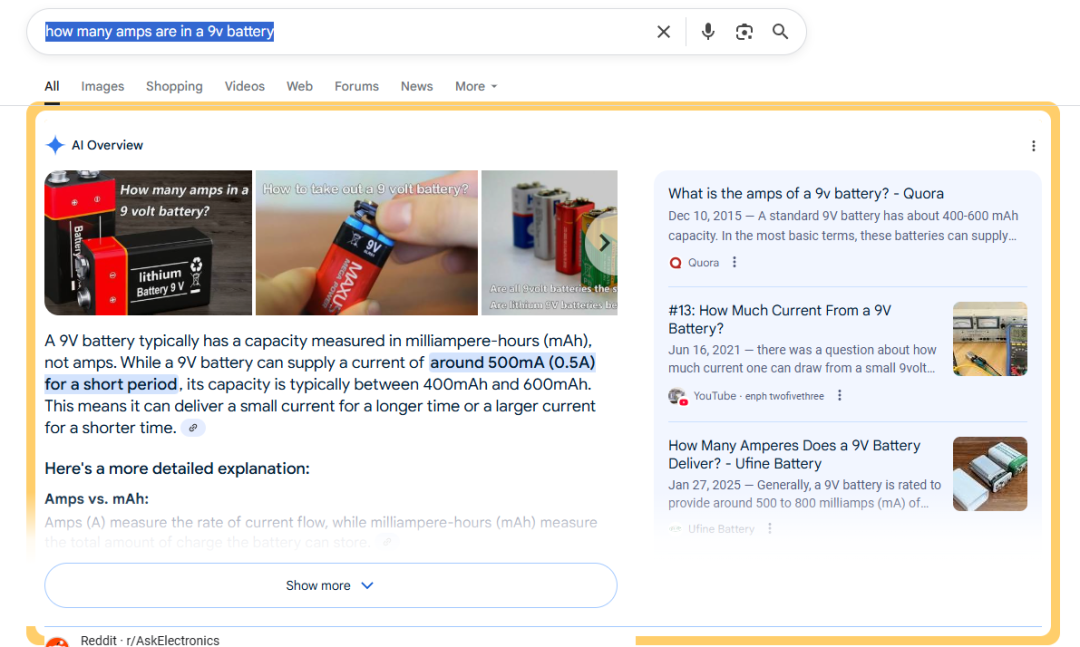Switch to the Forums tab
This screenshot has height=647, width=1080.
pos(357,86)
